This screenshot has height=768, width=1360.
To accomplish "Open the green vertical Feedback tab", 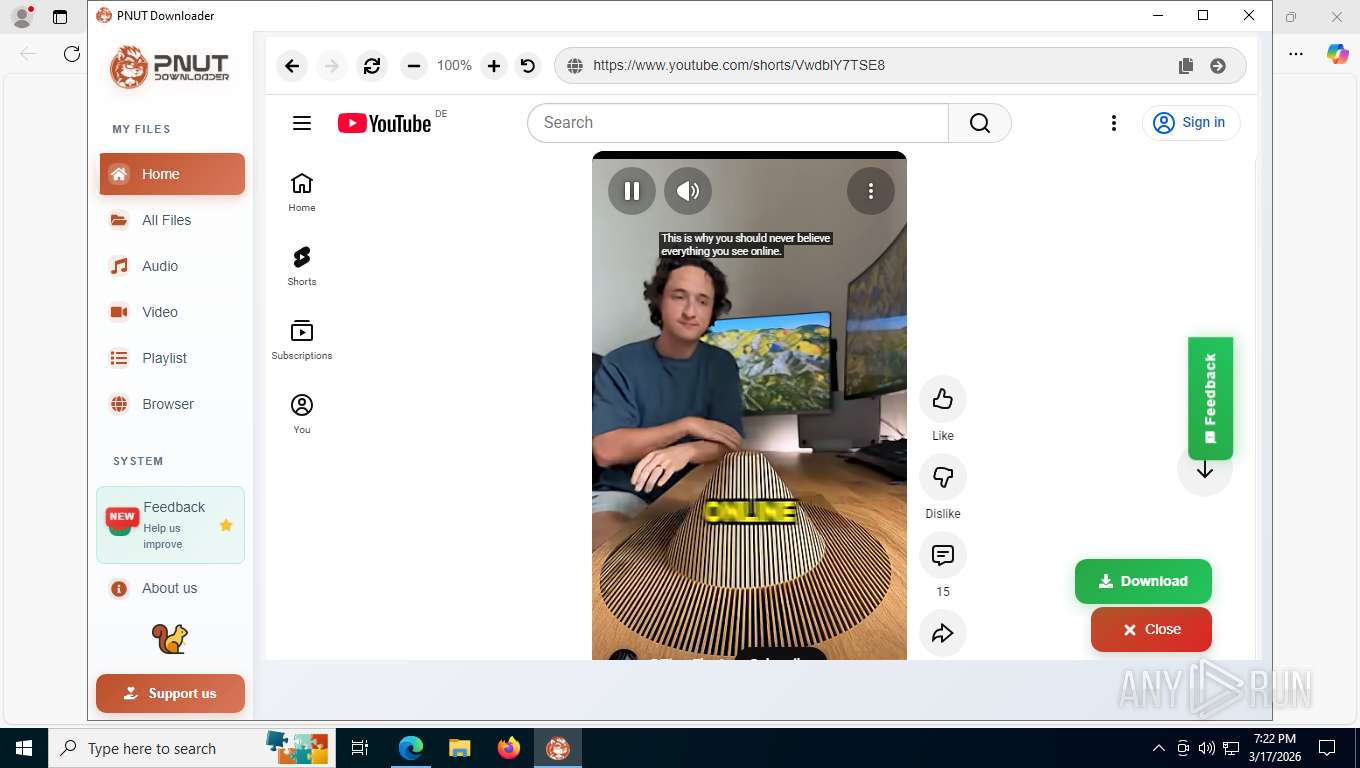I will click(1210, 398).
